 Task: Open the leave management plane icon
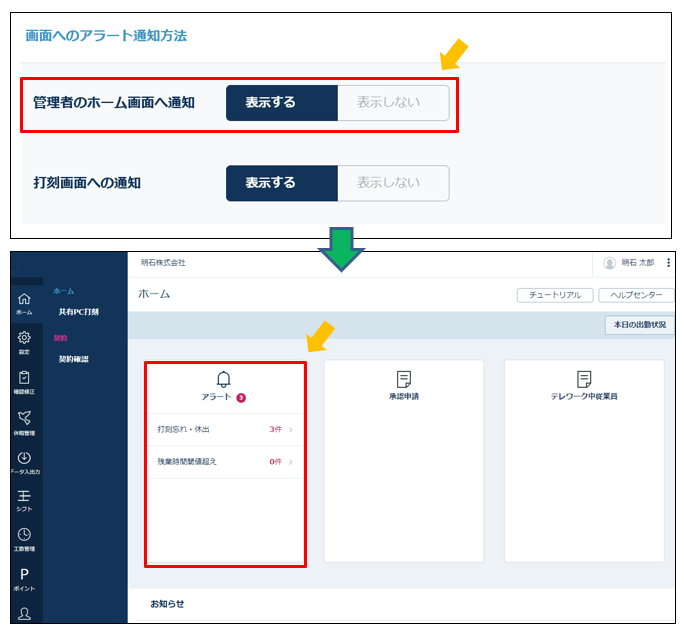tap(24, 418)
